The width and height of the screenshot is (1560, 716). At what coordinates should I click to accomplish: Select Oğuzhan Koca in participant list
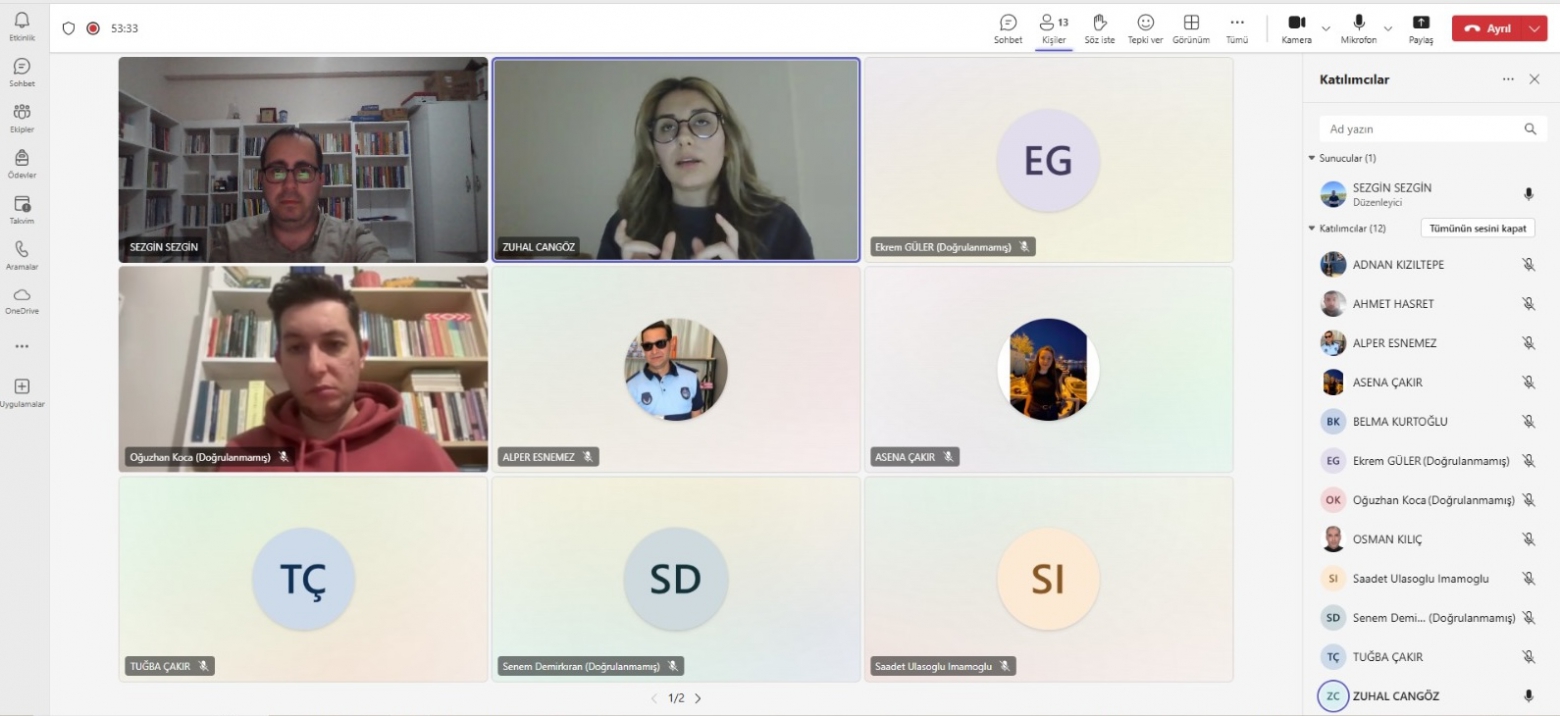click(x=1428, y=500)
